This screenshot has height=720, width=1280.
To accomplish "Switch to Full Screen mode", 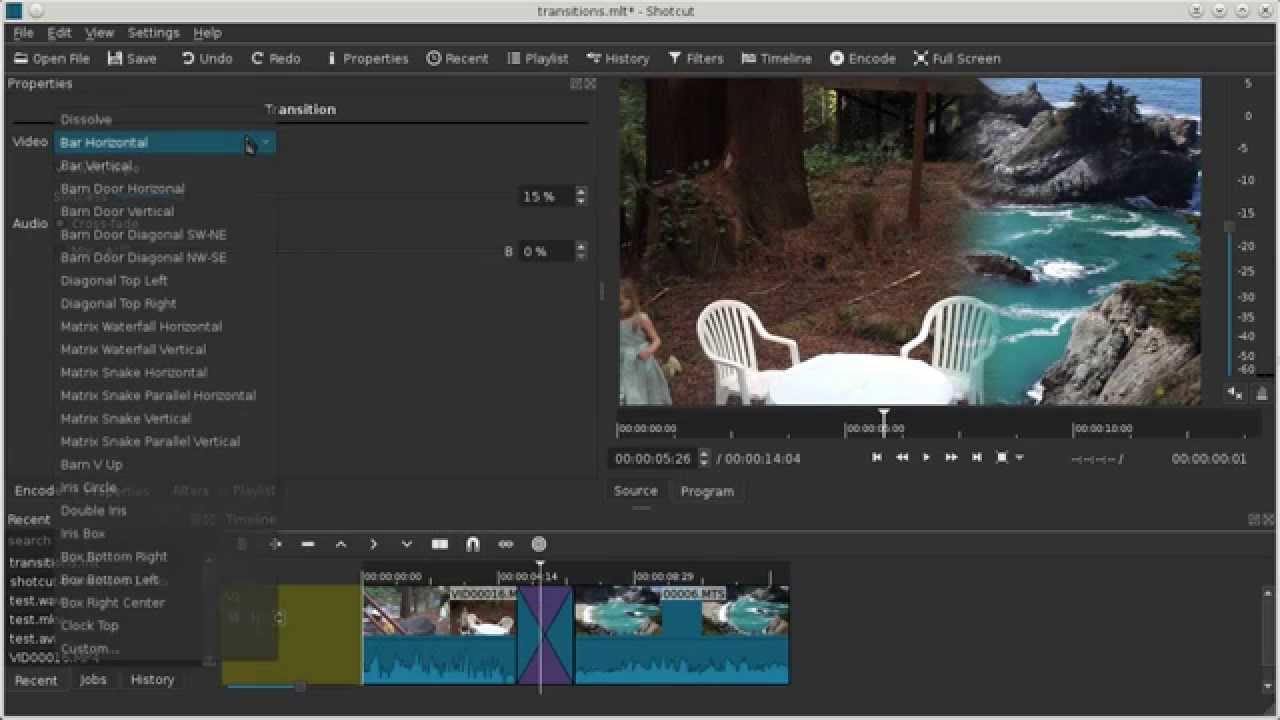I will pos(956,58).
